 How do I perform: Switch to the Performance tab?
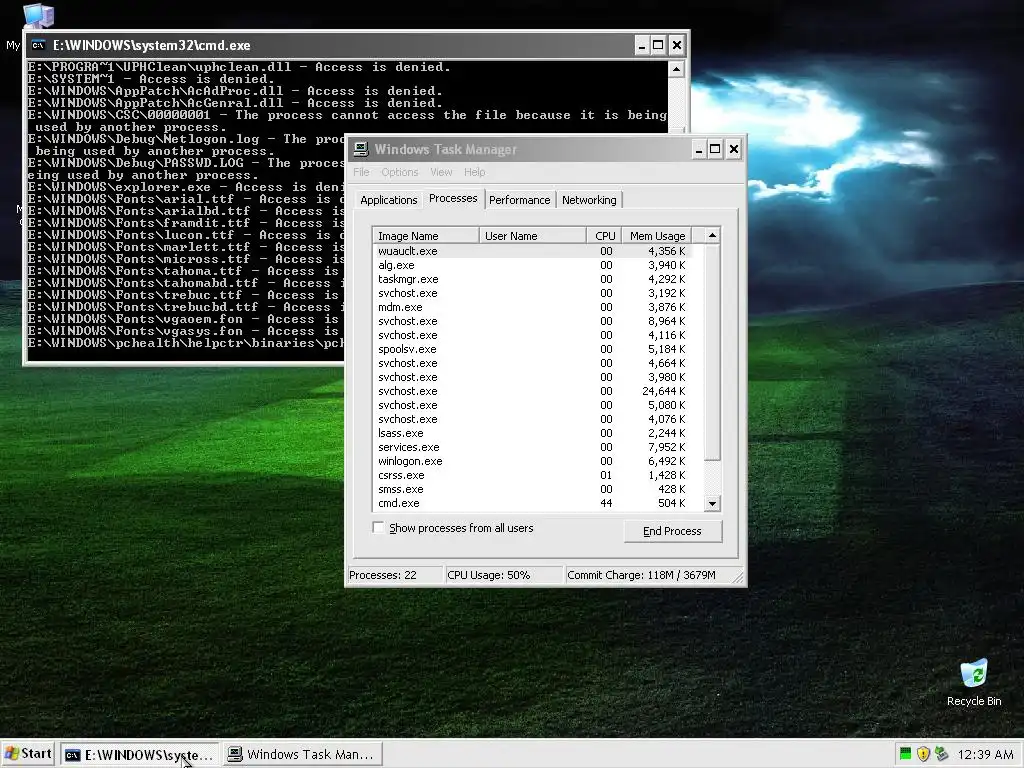pyautogui.click(x=519, y=200)
